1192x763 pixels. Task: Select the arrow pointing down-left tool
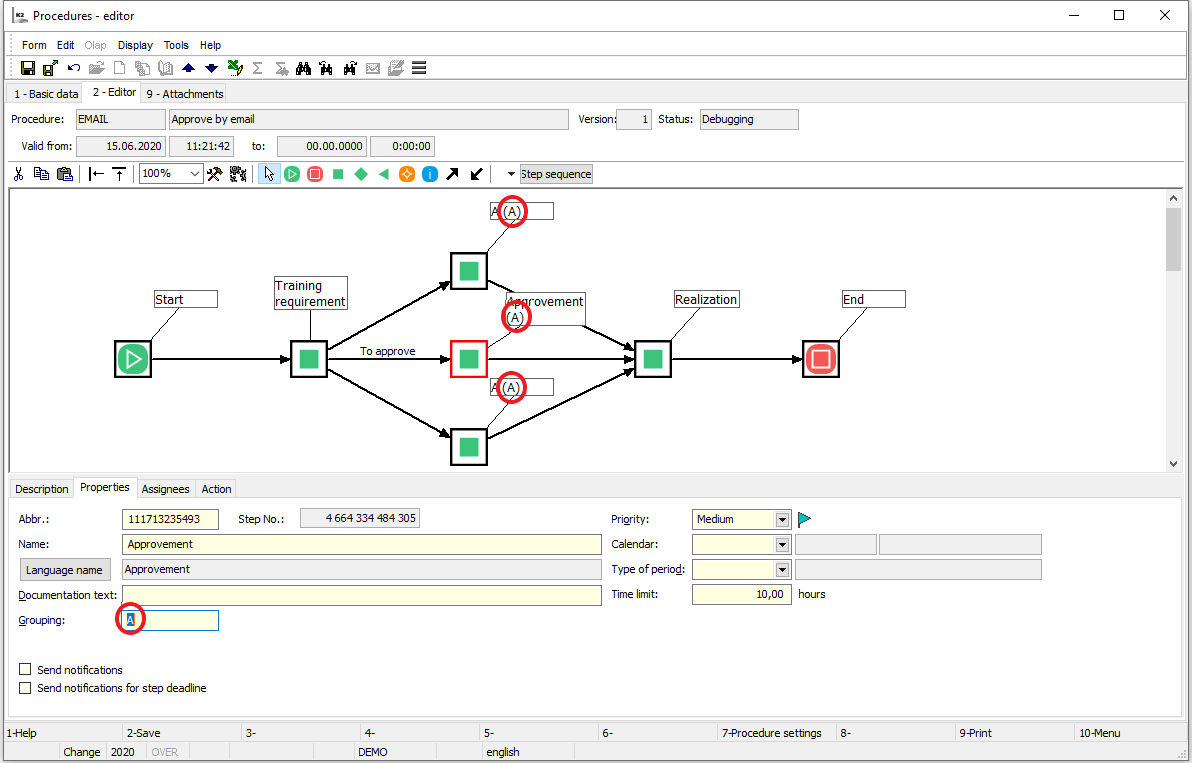tap(476, 174)
